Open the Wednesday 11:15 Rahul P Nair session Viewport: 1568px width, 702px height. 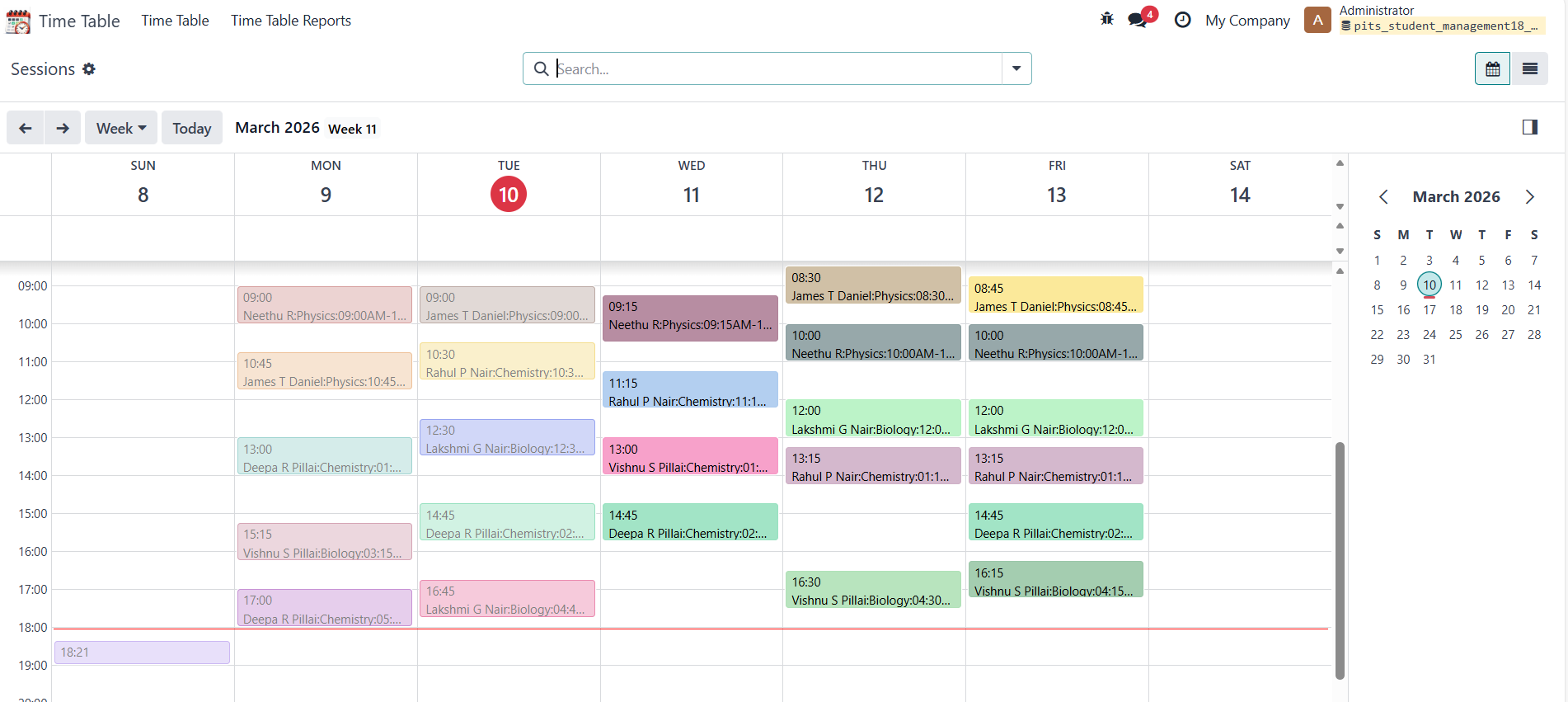(x=690, y=389)
